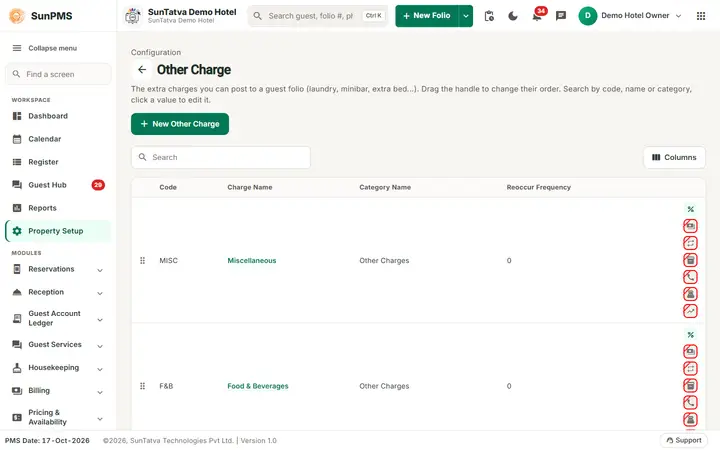
Task: Click the New Other Charge button
Action: [180, 124]
